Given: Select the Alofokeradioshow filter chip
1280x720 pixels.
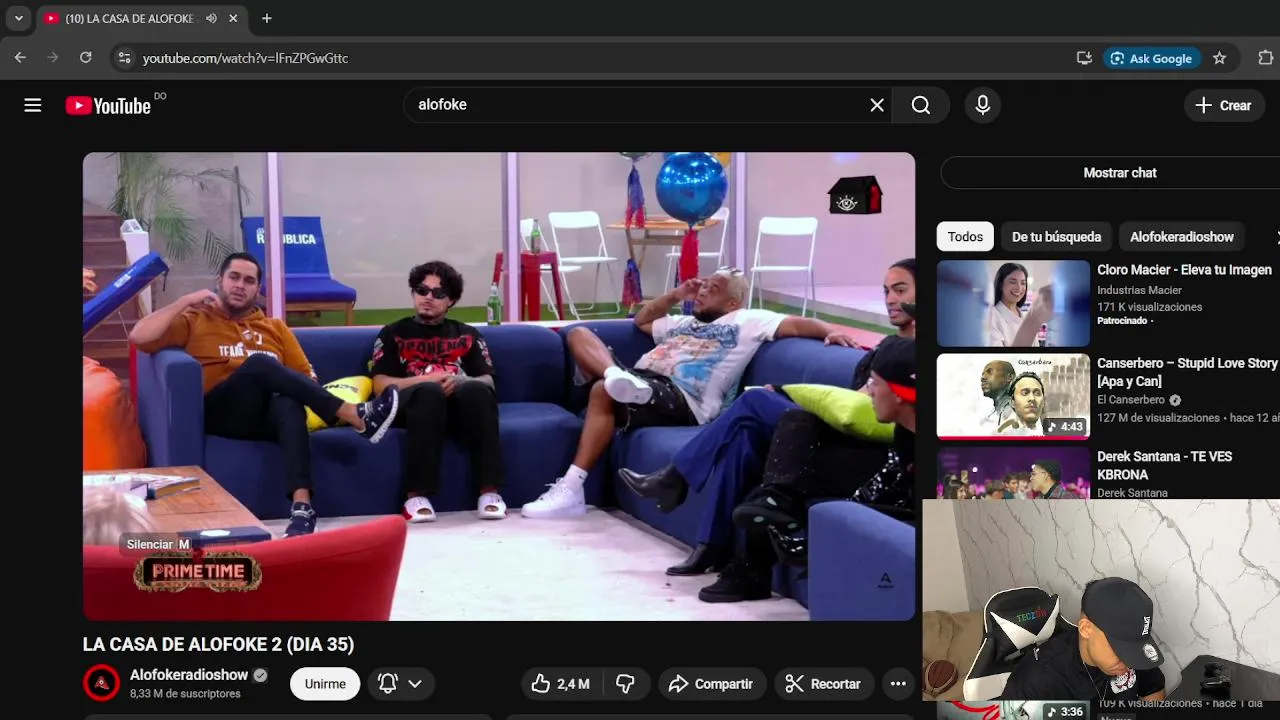Looking at the screenshot, I should pyautogui.click(x=1182, y=237).
